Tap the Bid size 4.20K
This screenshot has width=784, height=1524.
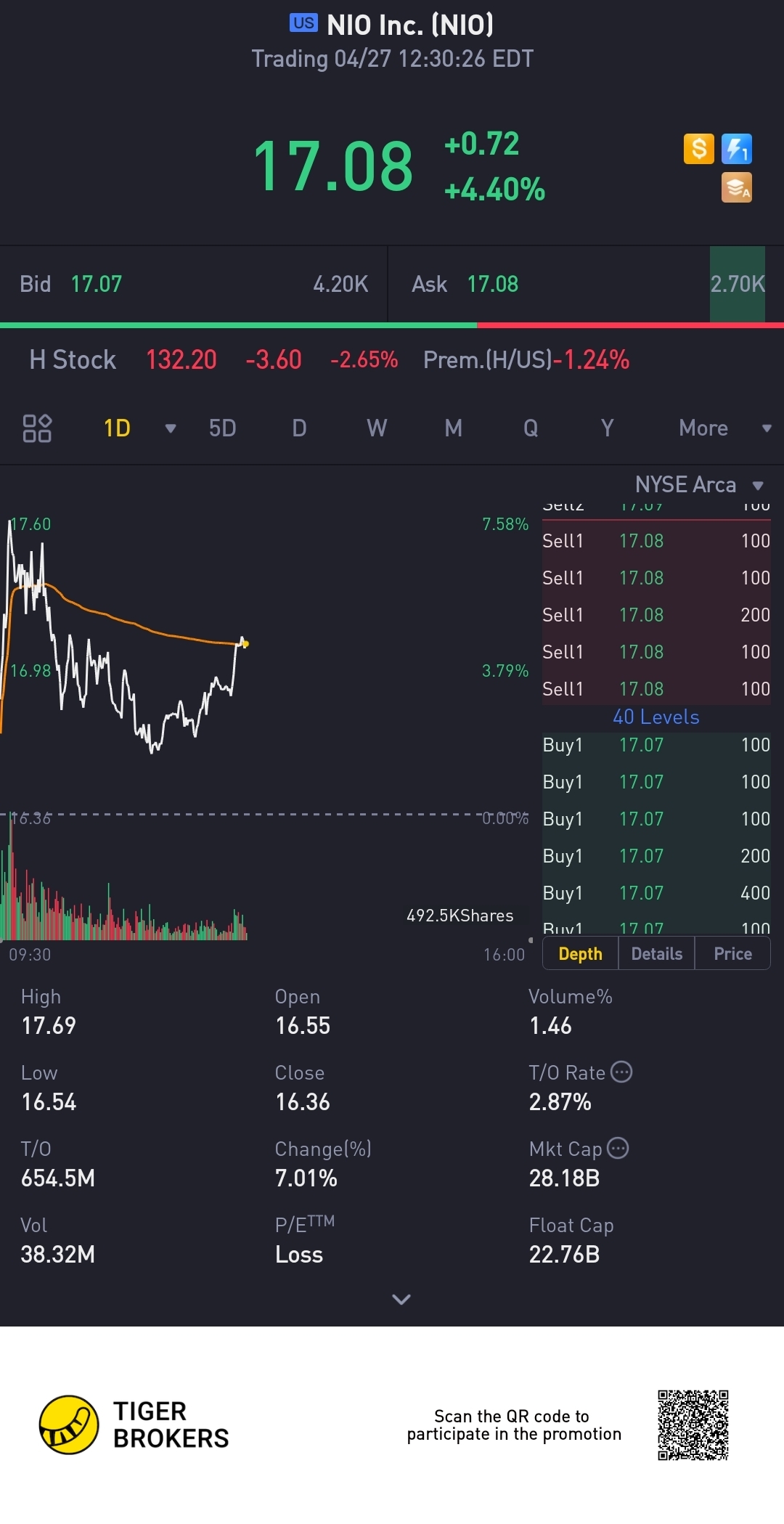coord(340,284)
